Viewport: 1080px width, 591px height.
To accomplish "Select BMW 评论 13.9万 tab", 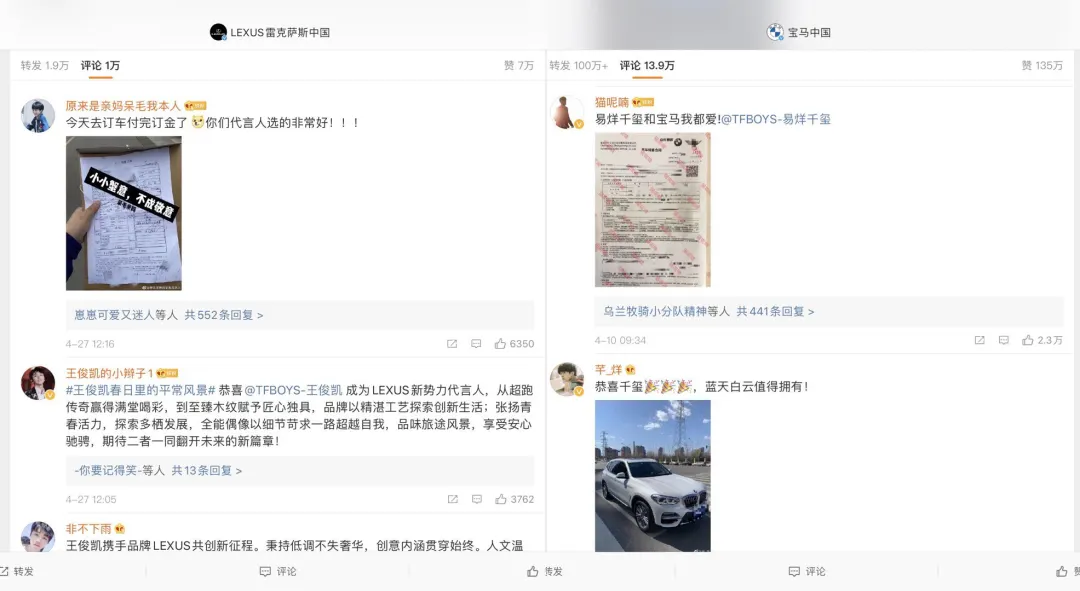I will pos(647,65).
